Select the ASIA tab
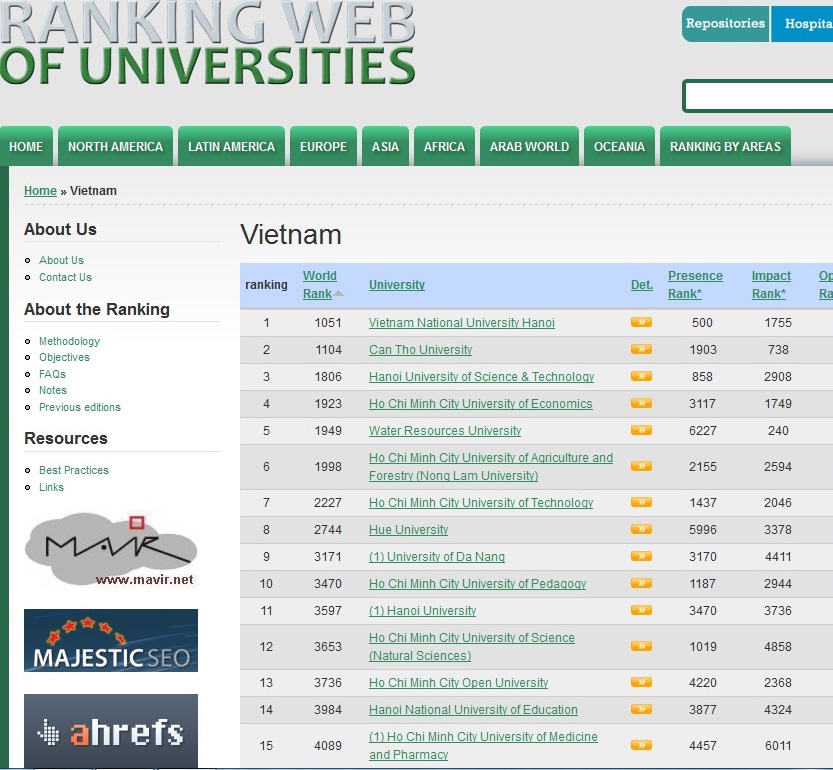 [x=385, y=147]
